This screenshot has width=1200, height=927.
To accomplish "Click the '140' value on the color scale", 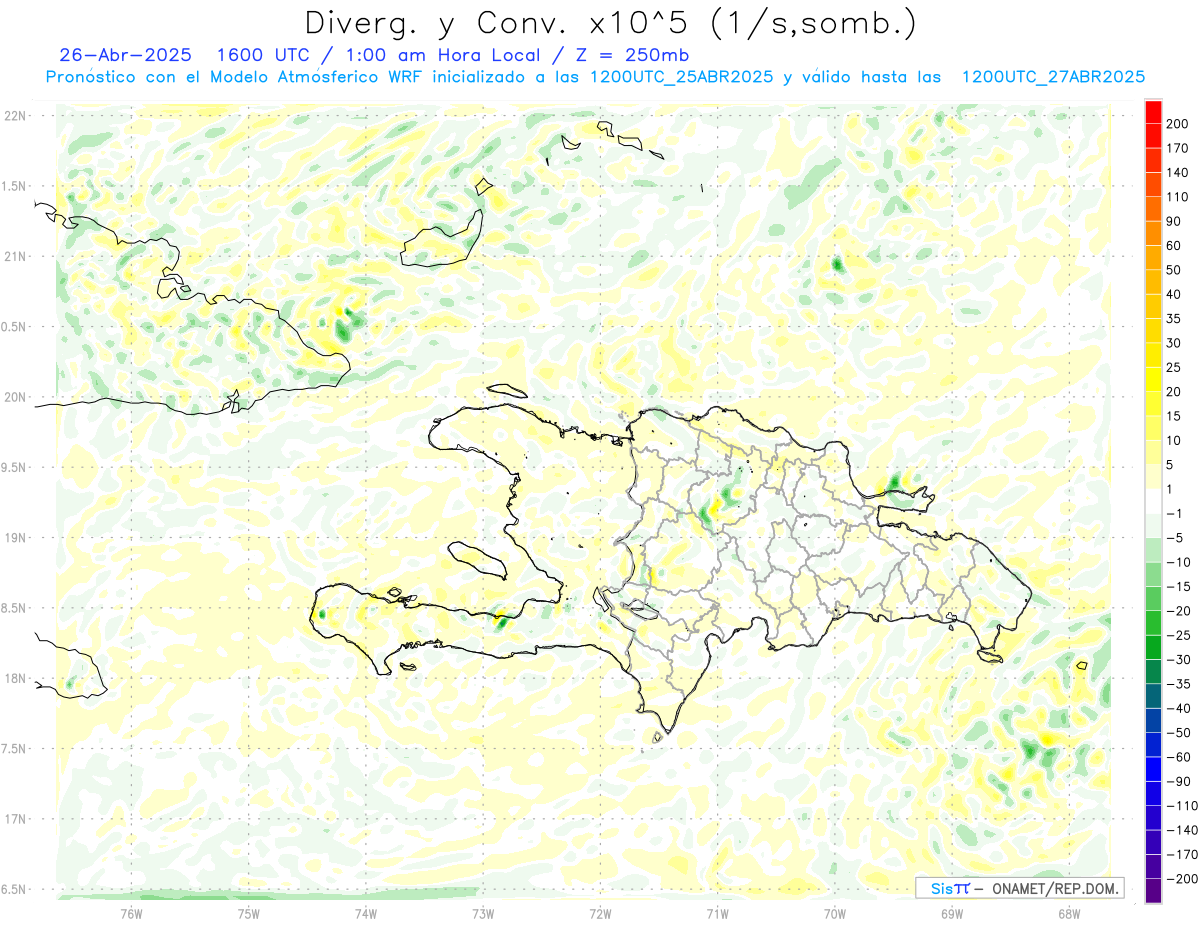I will [x=1178, y=173].
